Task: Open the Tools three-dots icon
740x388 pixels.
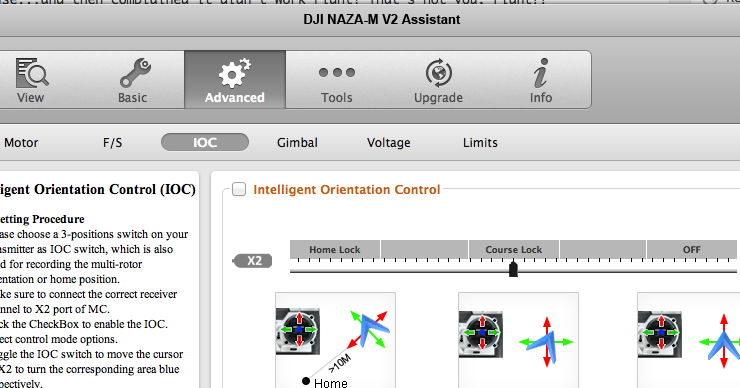Action: click(x=336, y=72)
